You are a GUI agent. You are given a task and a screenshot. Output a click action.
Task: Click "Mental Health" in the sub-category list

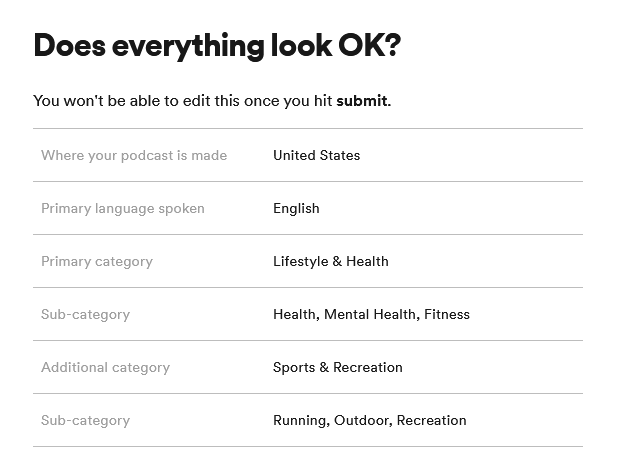371,314
